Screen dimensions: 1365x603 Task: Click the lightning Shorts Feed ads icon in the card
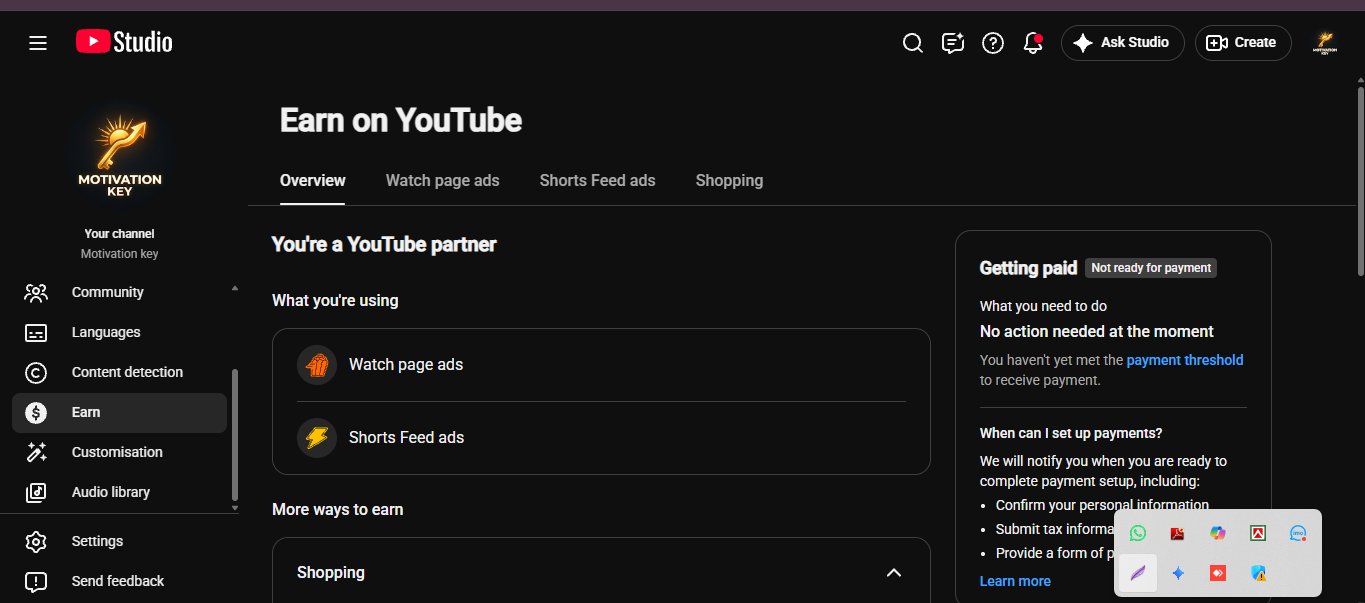point(317,438)
